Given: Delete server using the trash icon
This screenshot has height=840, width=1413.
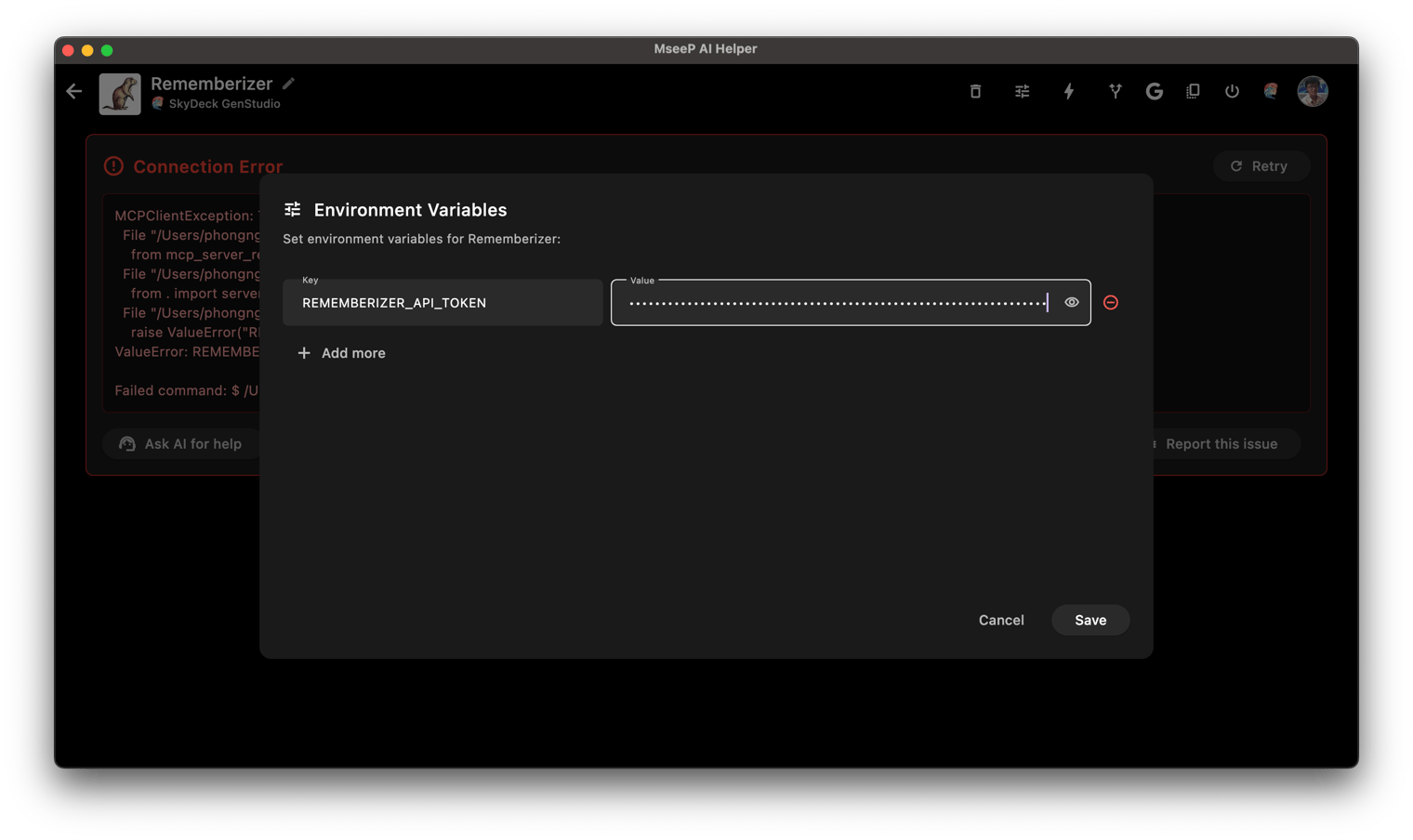Looking at the screenshot, I should pyautogui.click(x=975, y=91).
